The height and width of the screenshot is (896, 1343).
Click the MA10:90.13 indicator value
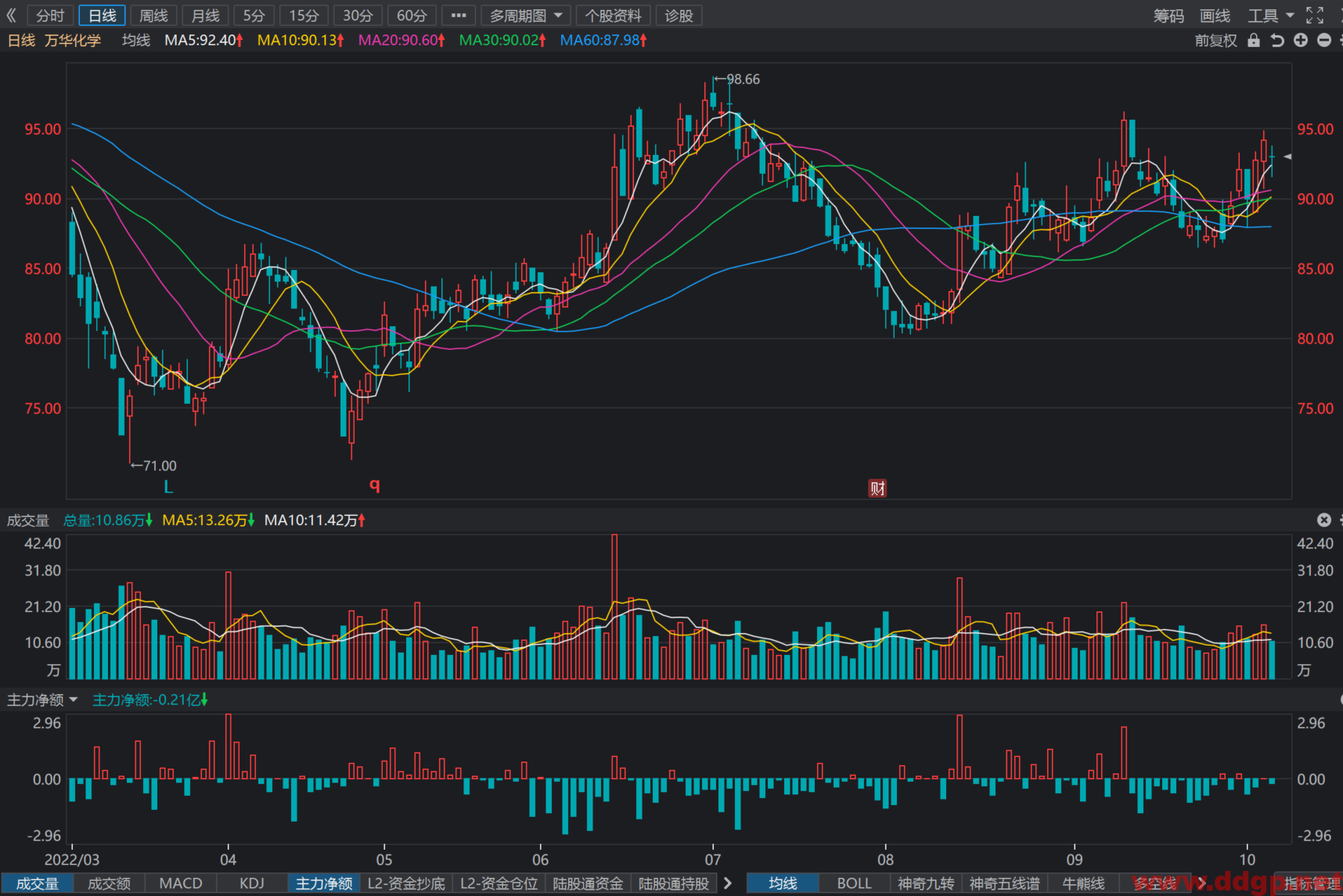click(301, 40)
